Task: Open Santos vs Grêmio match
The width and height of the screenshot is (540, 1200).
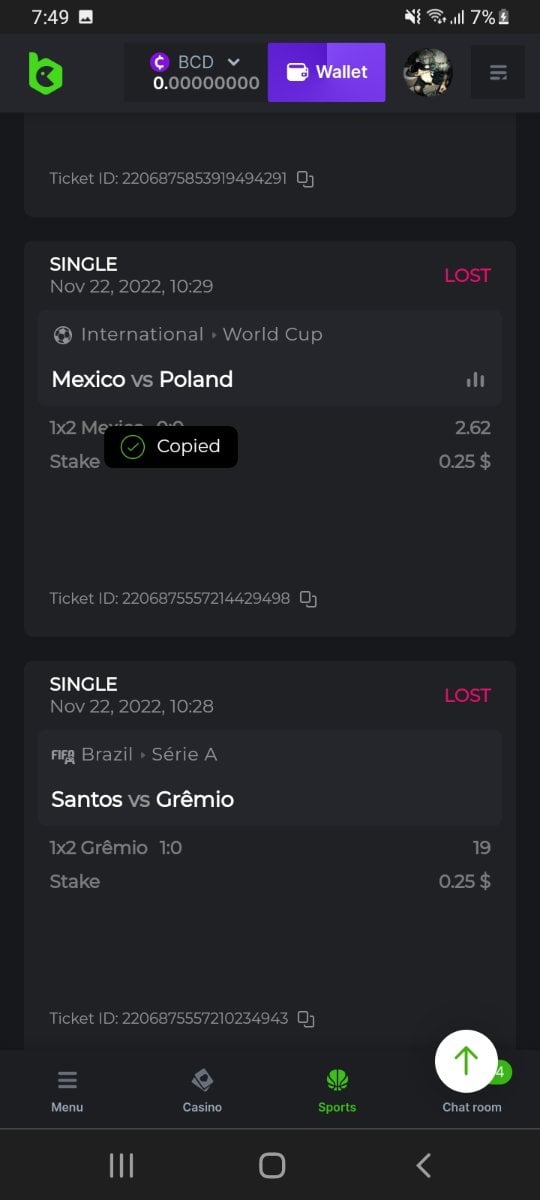Action: pos(142,799)
